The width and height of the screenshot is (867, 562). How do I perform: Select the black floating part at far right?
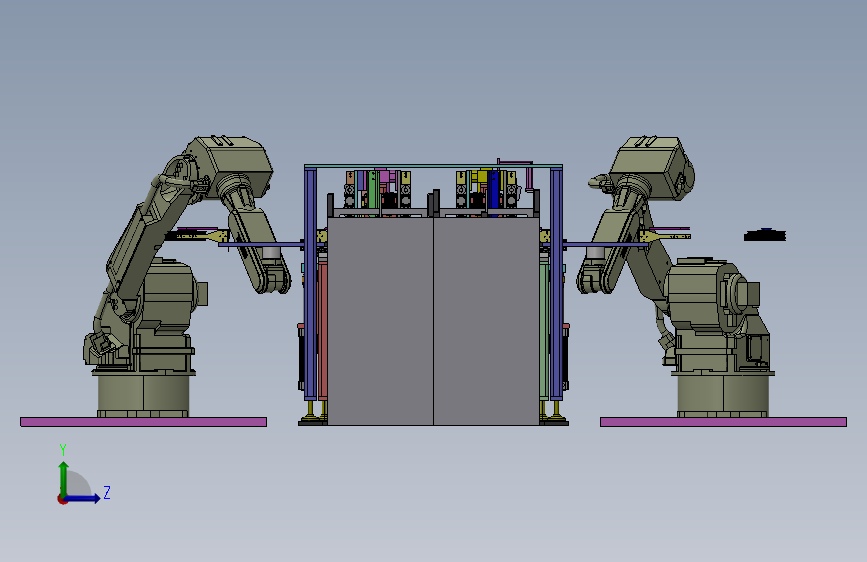pos(765,236)
